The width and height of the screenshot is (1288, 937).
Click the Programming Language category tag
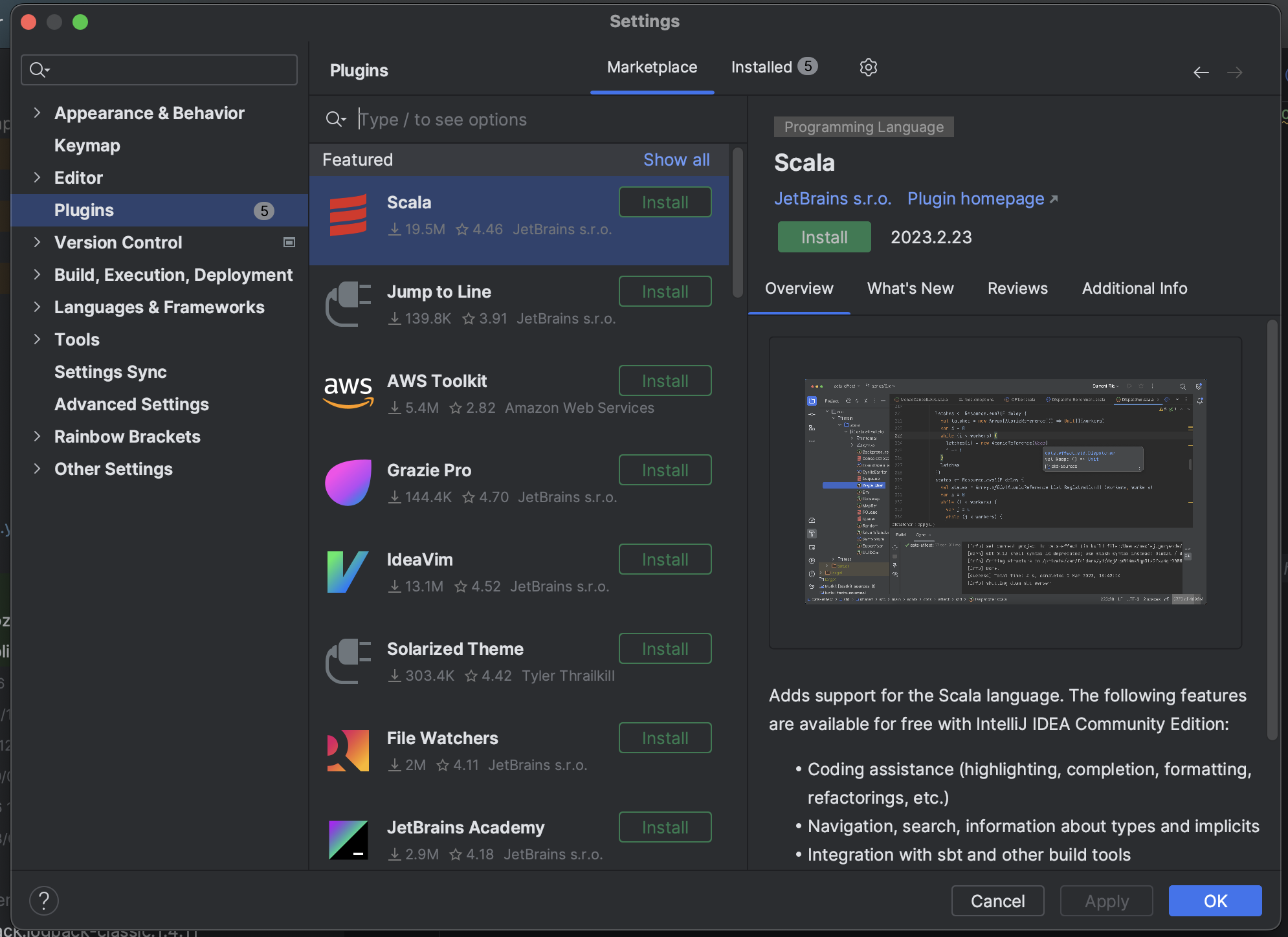click(x=863, y=127)
